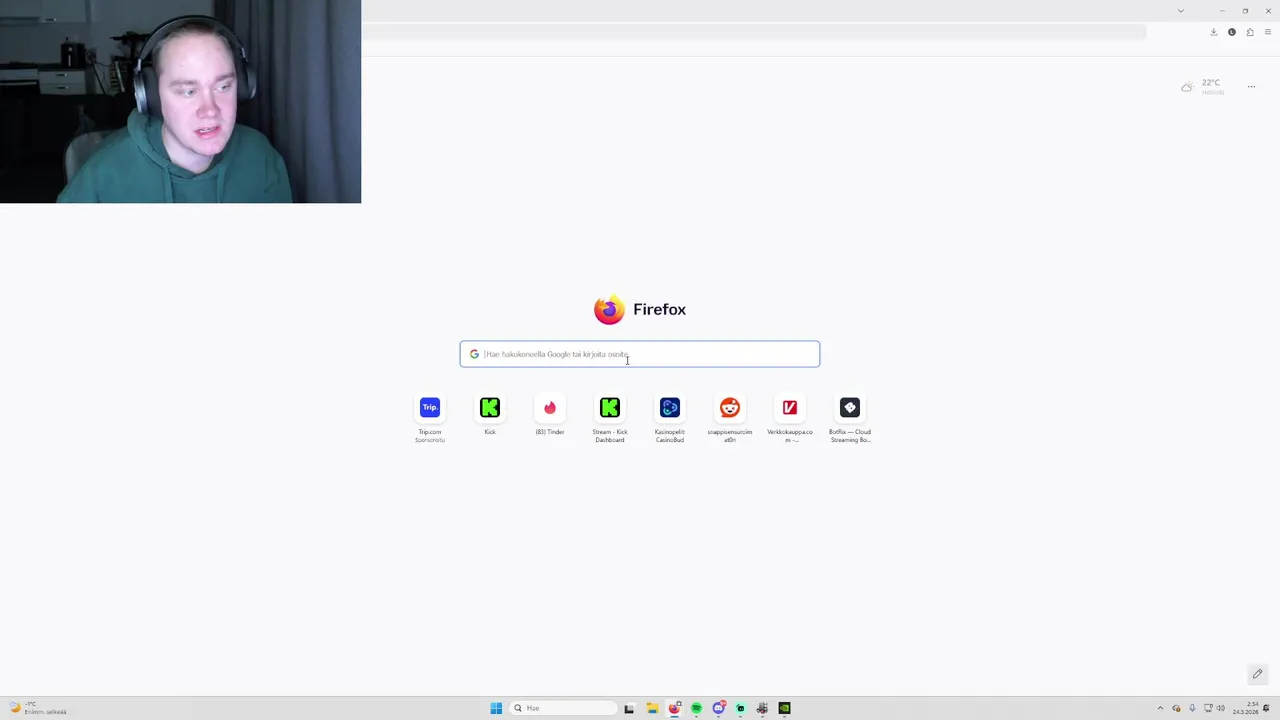Viewport: 1280px width, 720px height.
Task: Open the taskbar clock and date
Action: pos(1246,708)
